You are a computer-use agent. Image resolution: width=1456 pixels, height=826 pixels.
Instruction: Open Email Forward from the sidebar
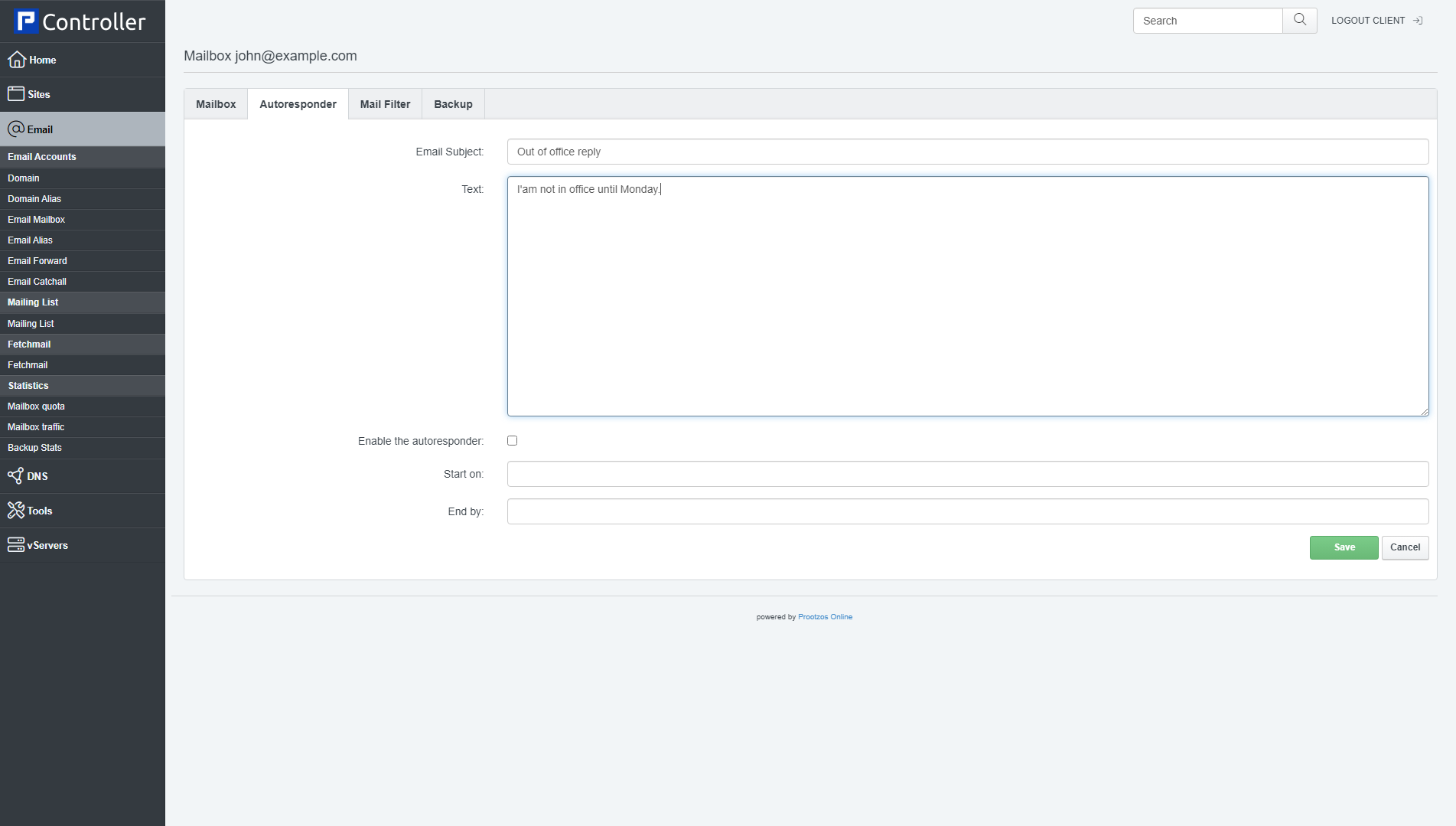pos(37,260)
